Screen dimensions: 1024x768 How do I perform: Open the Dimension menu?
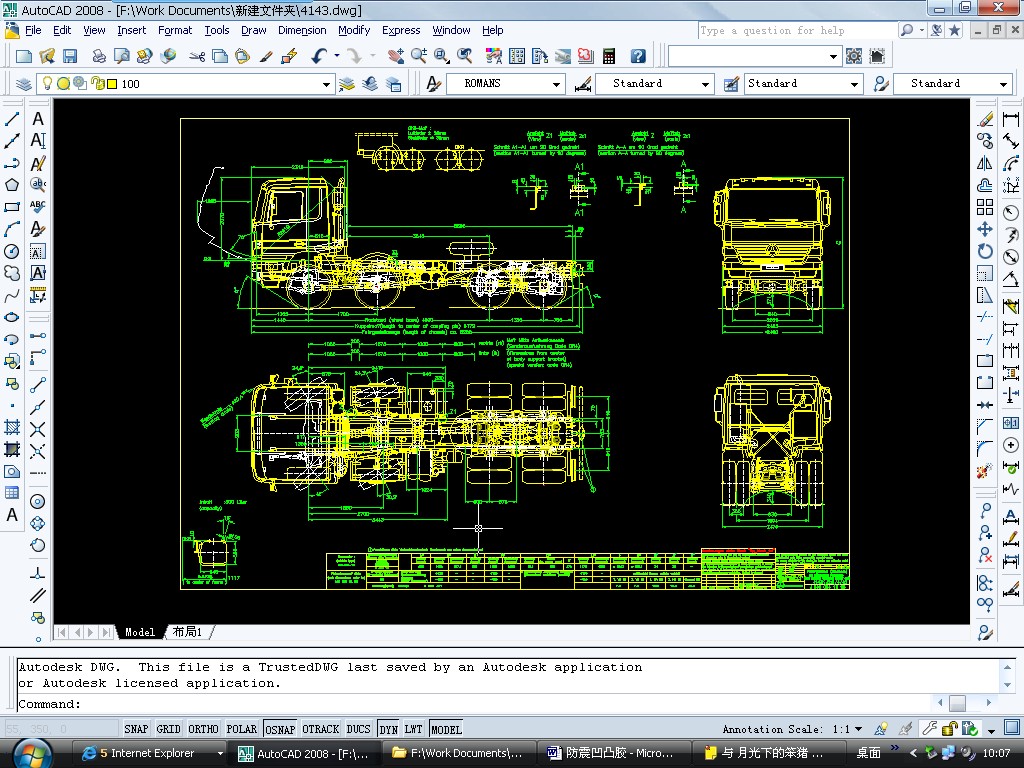302,30
